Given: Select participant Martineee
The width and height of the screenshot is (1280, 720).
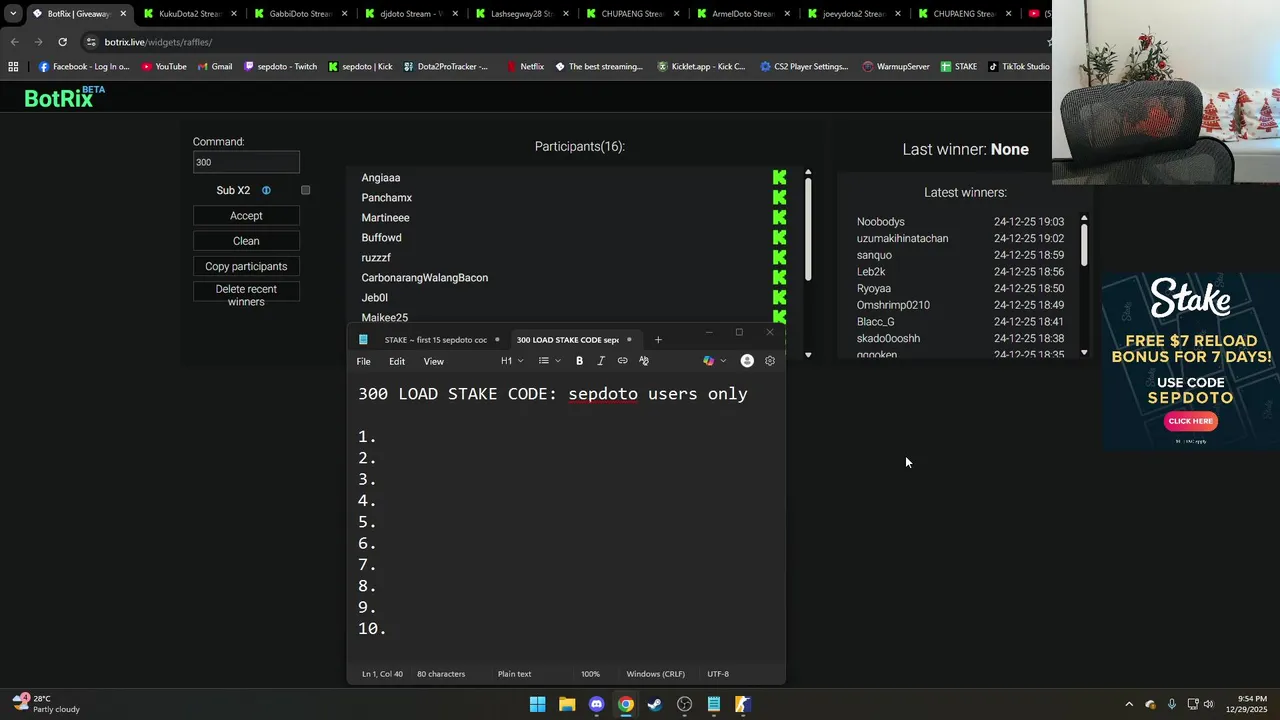Looking at the screenshot, I should point(385,218).
